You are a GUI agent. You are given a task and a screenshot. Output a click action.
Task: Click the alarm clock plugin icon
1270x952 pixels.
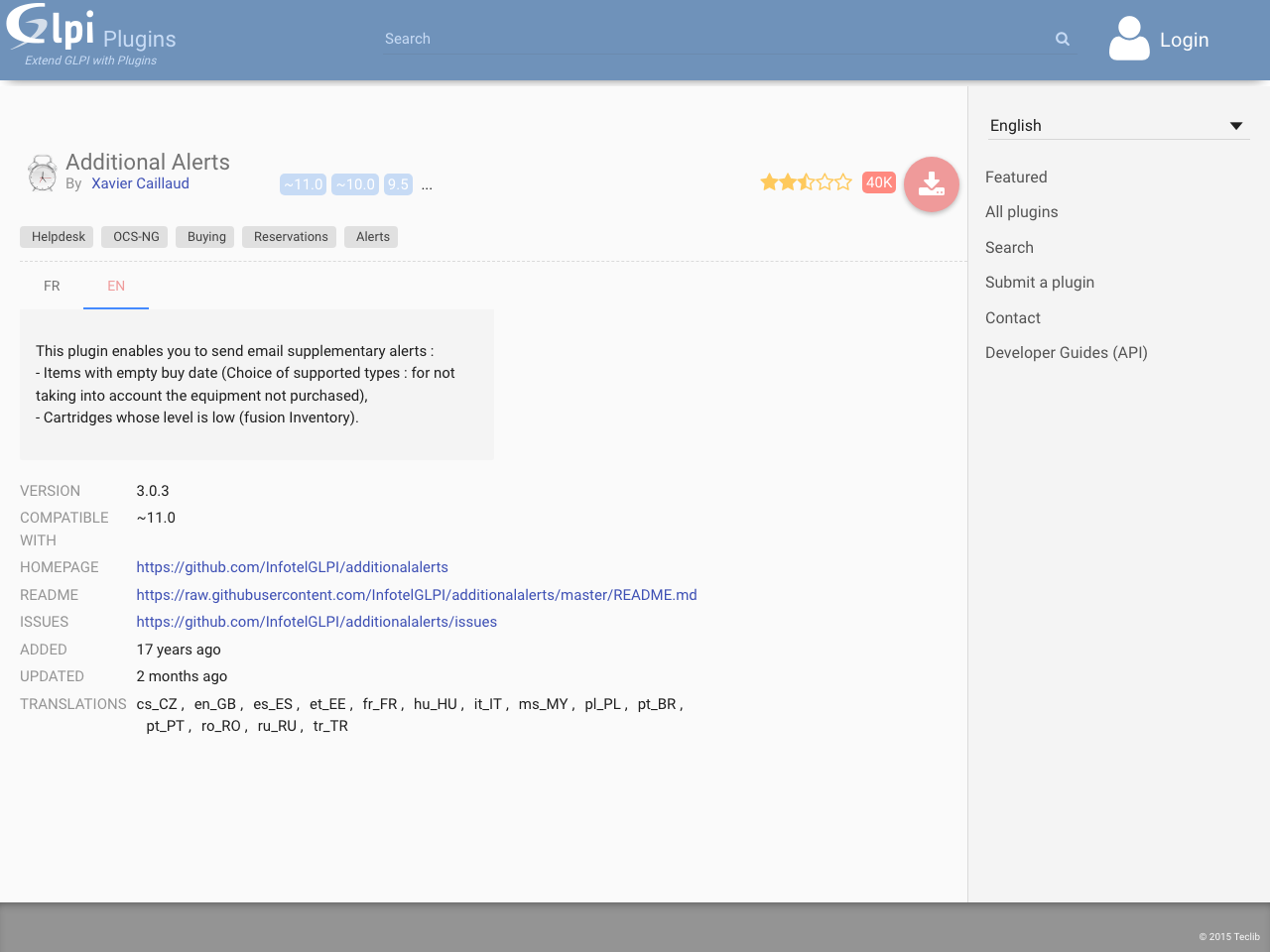pyautogui.click(x=42, y=174)
